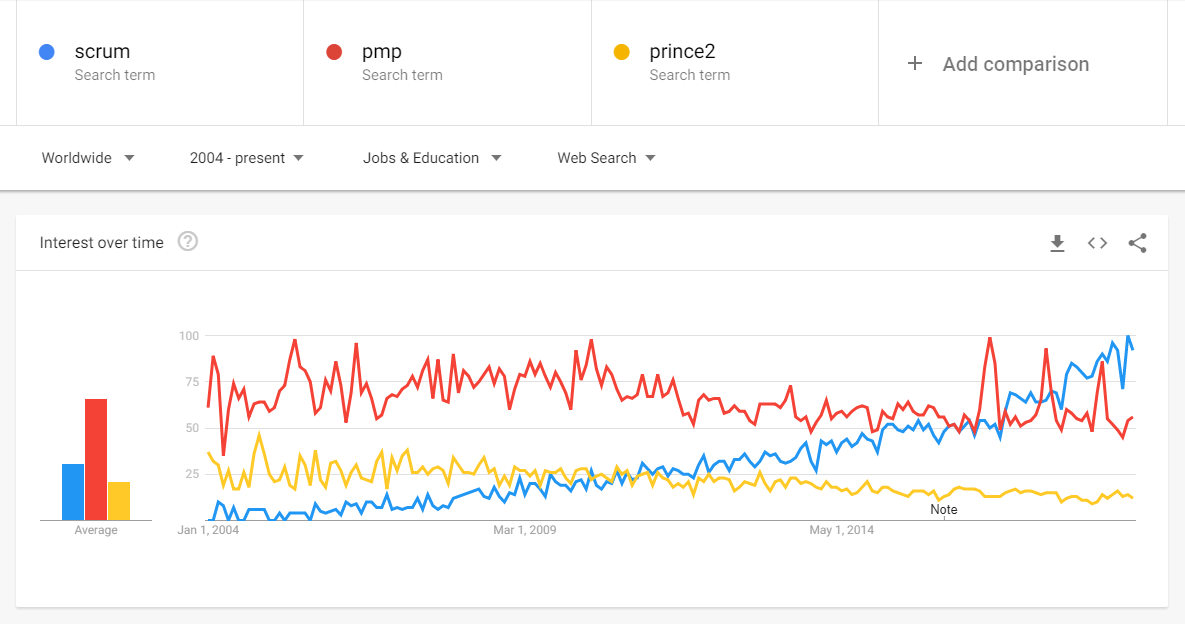Click the scrum search term
Screen dimensions: 1185x624
tap(102, 52)
